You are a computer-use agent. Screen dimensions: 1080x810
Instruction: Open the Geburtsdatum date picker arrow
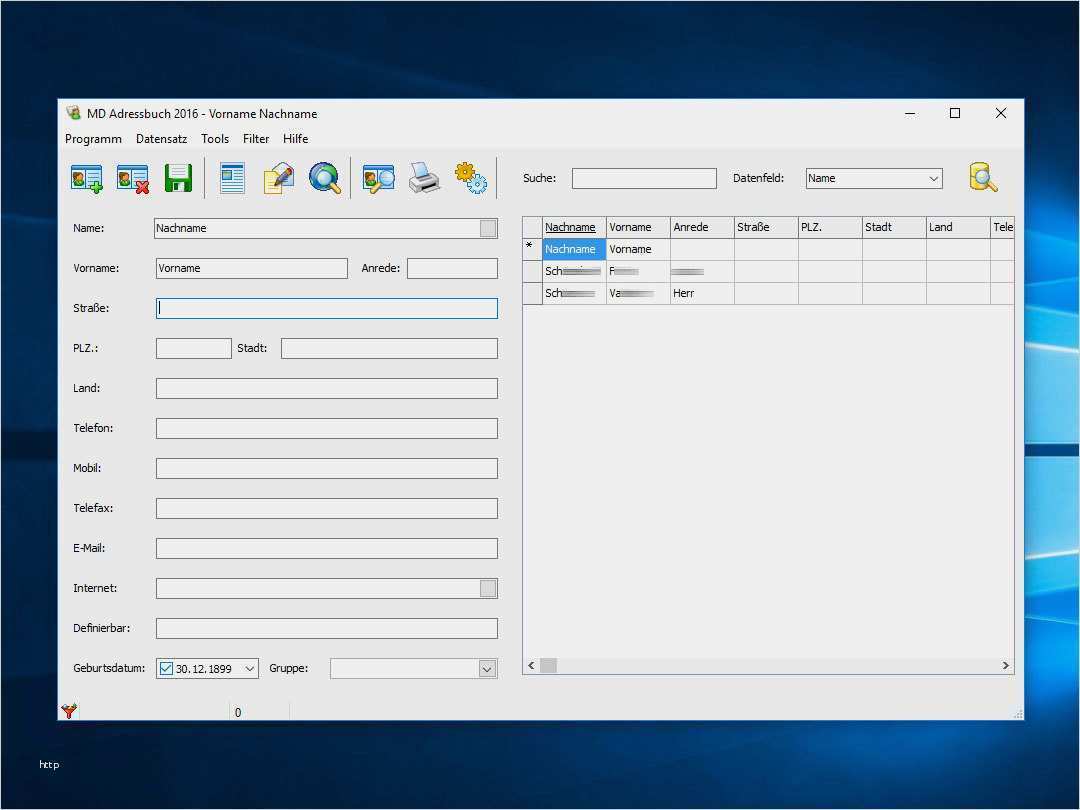point(249,668)
